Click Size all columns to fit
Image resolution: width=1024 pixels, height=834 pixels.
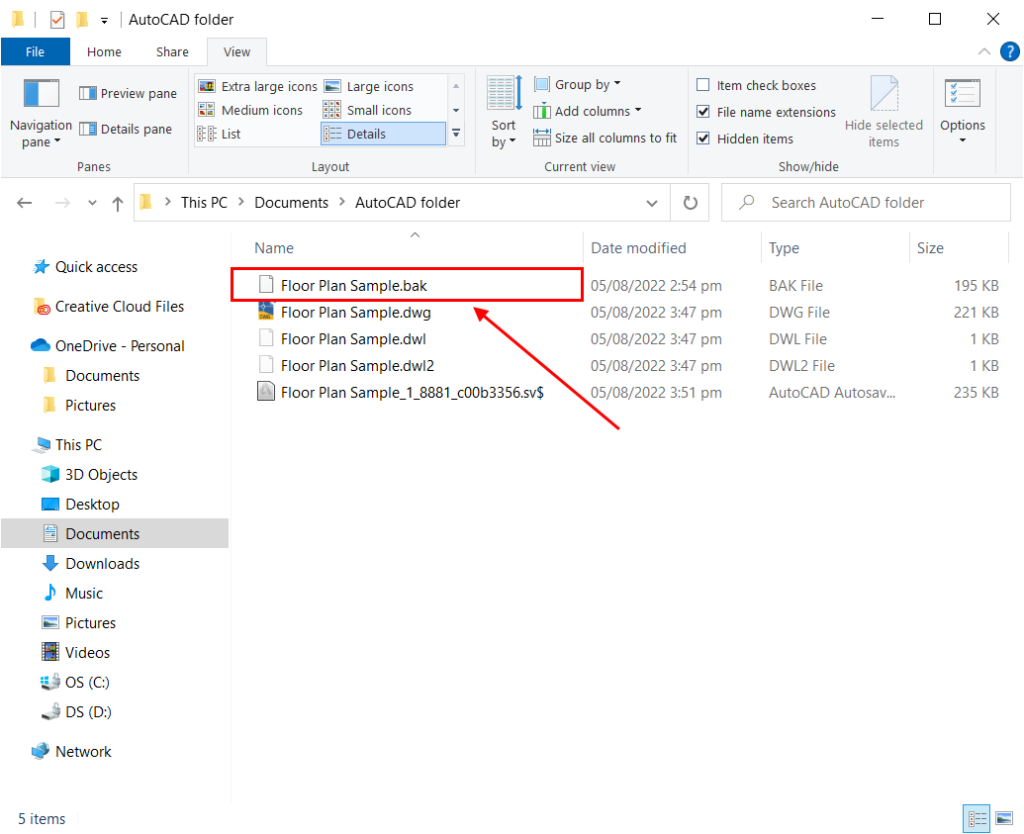tap(605, 138)
